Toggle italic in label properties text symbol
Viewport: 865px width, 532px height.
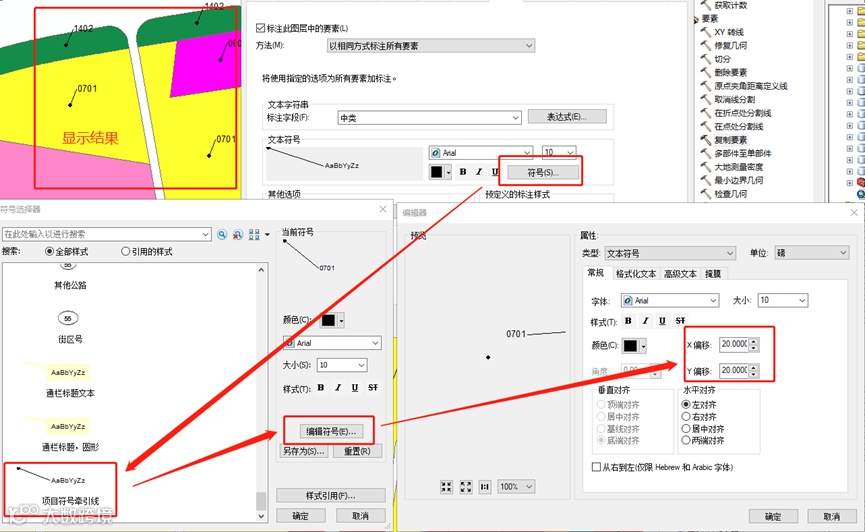479,172
